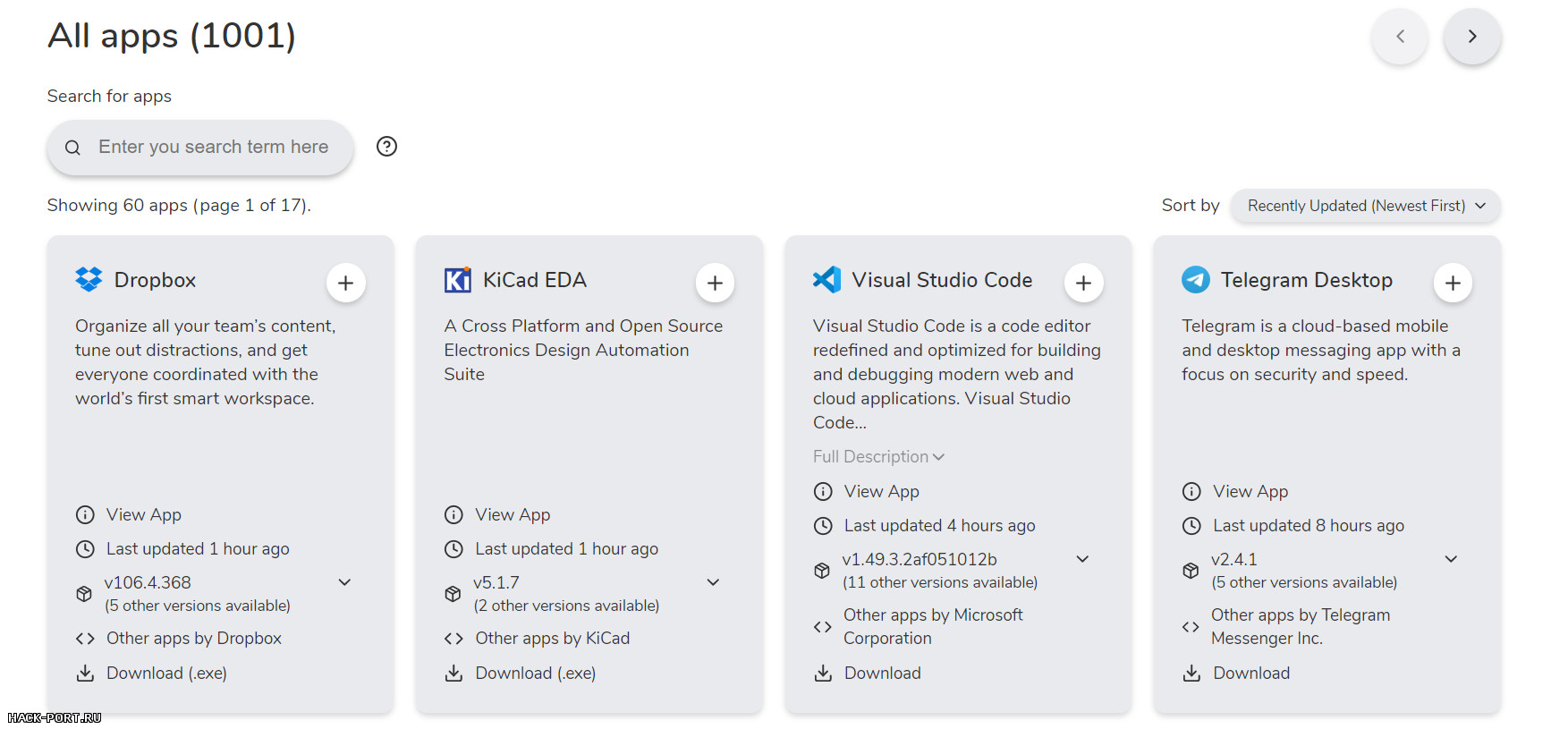This screenshot has height=729, width=1568.
Task: Click the download icon on the Dropbox card
Action: 85,673
